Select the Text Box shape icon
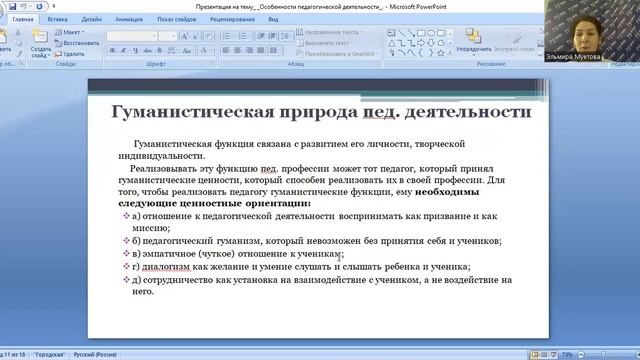The width and height of the screenshot is (640, 360). pos(391,33)
